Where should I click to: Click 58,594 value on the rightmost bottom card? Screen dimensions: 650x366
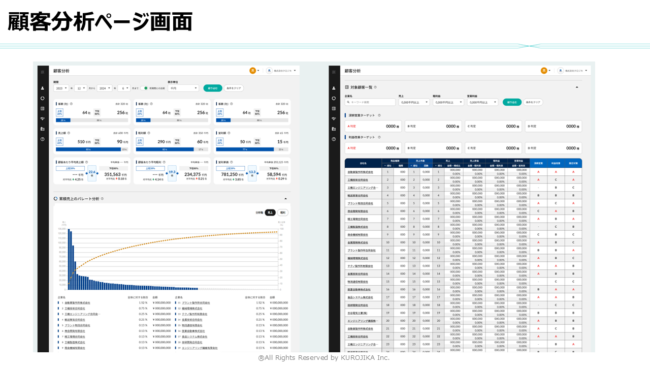click(x=274, y=175)
